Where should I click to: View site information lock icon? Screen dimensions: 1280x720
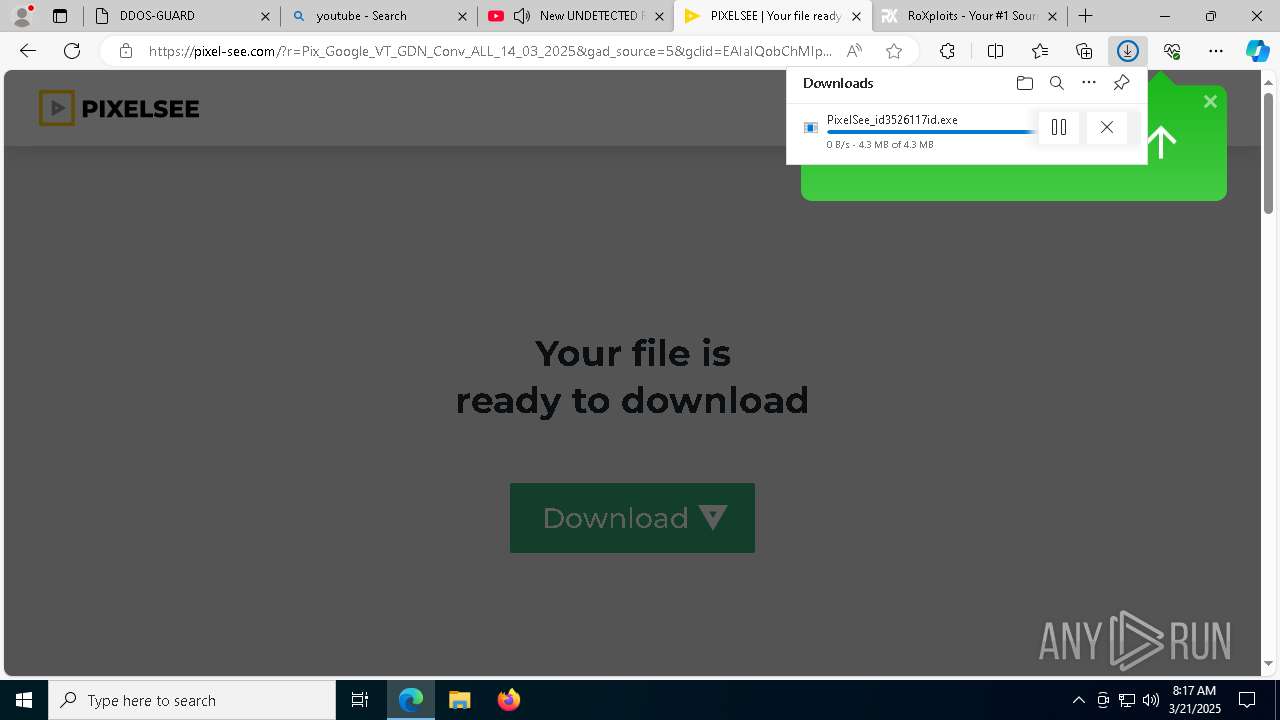pos(125,51)
